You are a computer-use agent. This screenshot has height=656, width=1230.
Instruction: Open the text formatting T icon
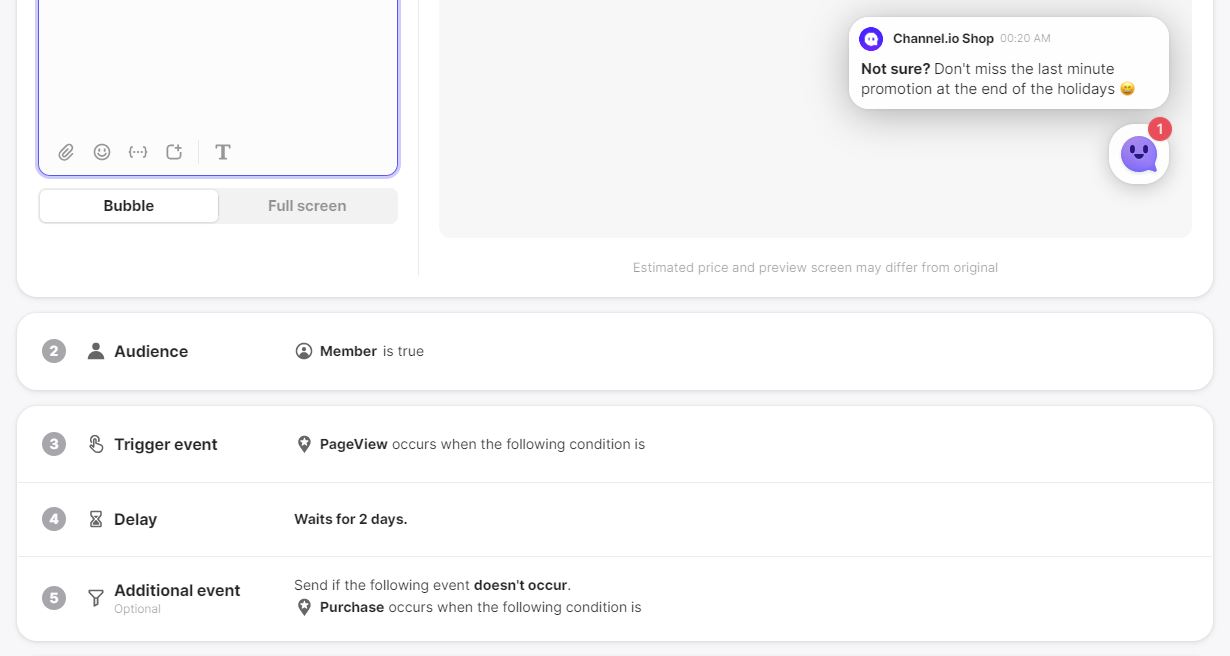click(223, 152)
